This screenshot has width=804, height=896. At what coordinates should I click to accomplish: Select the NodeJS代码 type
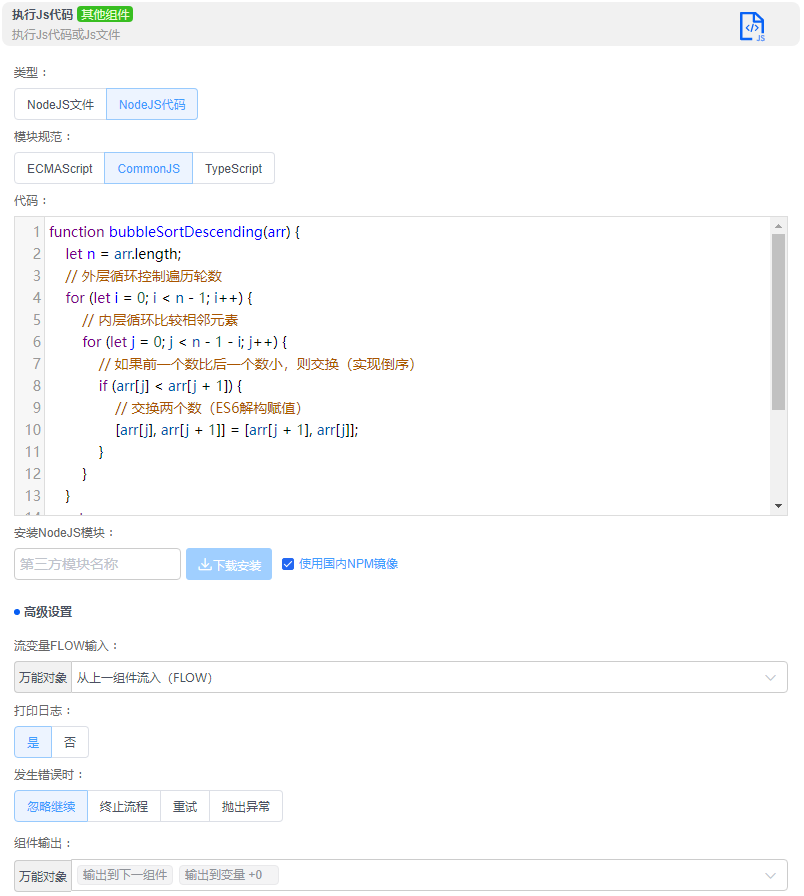point(152,104)
